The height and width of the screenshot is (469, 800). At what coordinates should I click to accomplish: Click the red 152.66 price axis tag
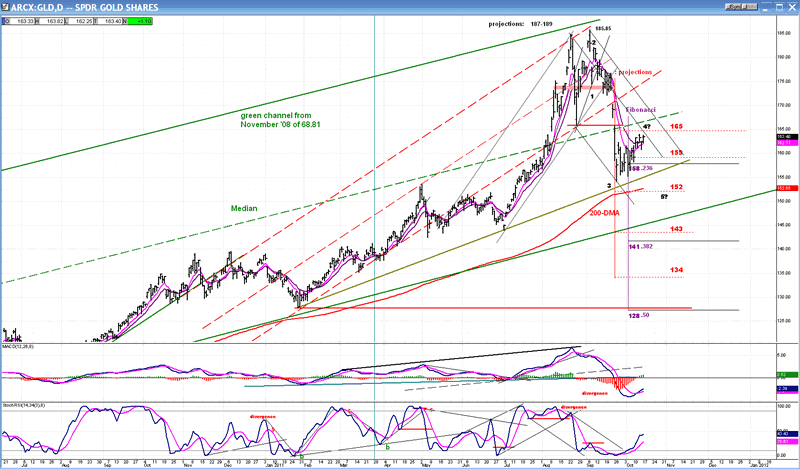coord(785,188)
